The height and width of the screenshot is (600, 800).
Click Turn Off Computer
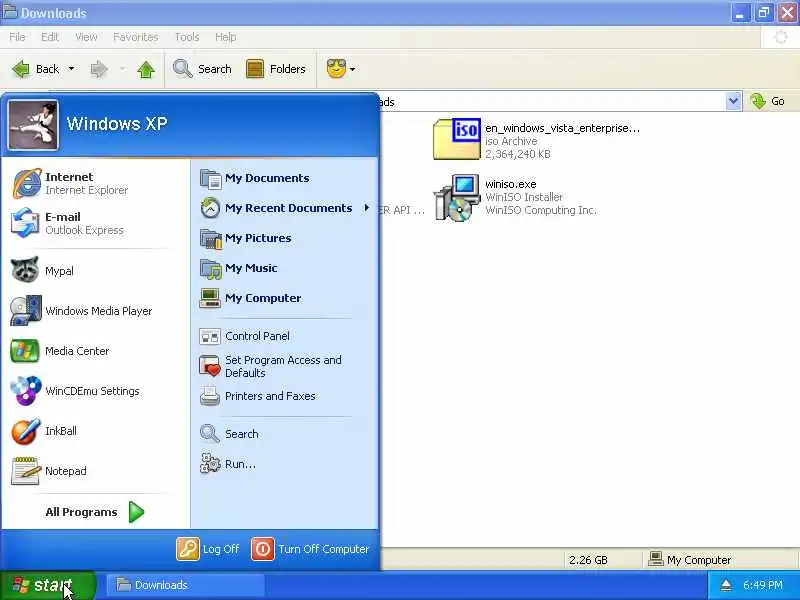(x=311, y=549)
